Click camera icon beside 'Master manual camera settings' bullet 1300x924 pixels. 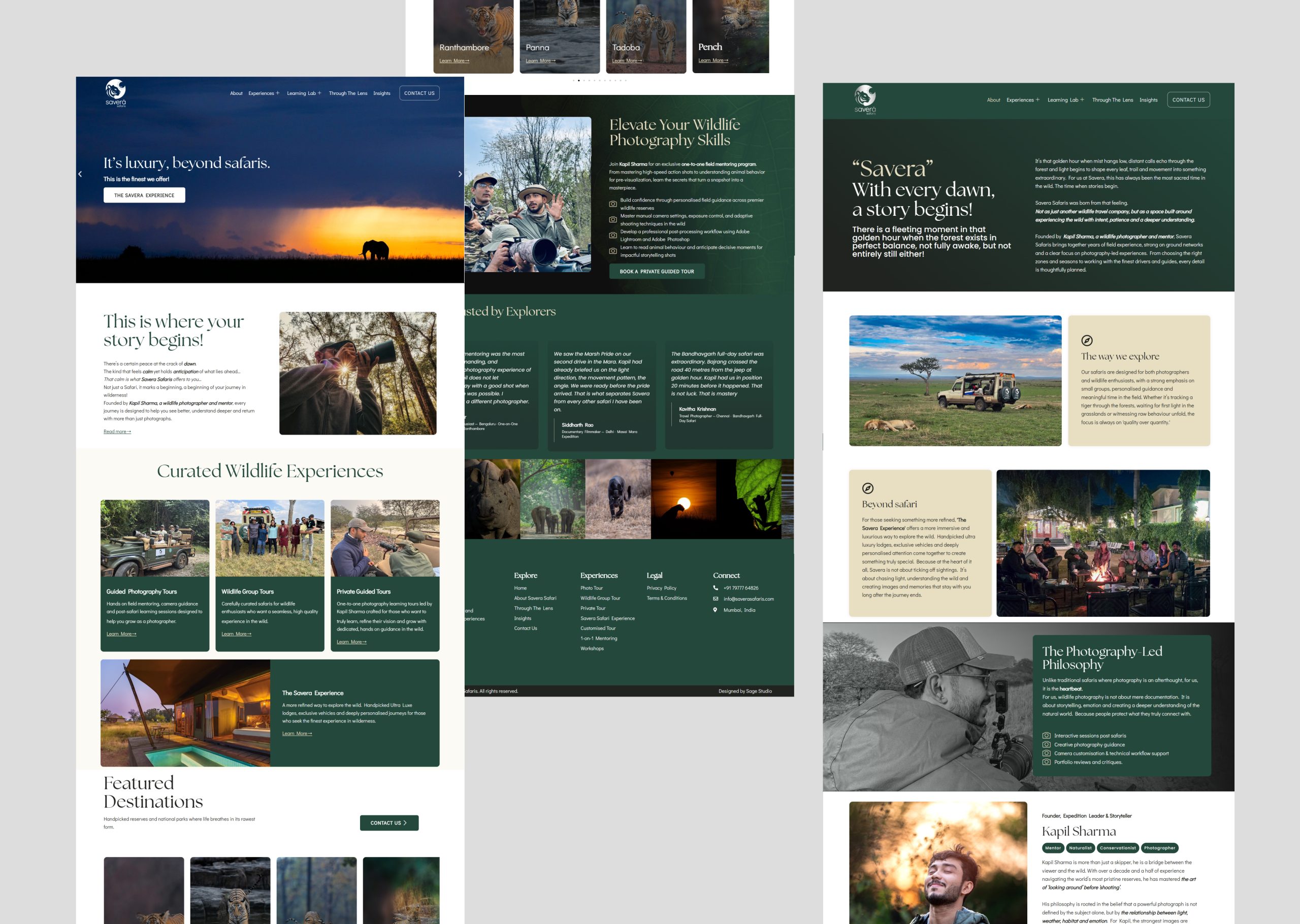pyautogui.click(x=613, y=220)
